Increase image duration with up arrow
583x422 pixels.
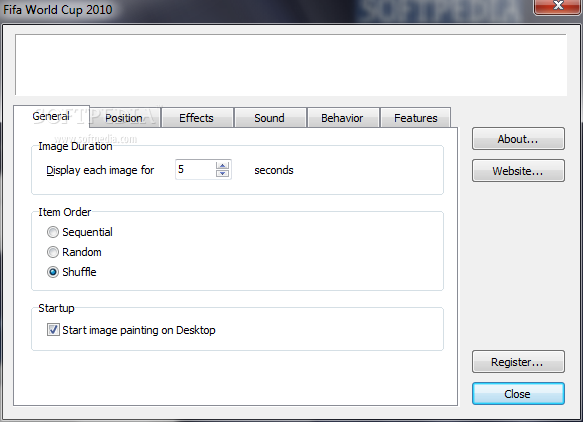pyautogui.click(x=222, y=165)
